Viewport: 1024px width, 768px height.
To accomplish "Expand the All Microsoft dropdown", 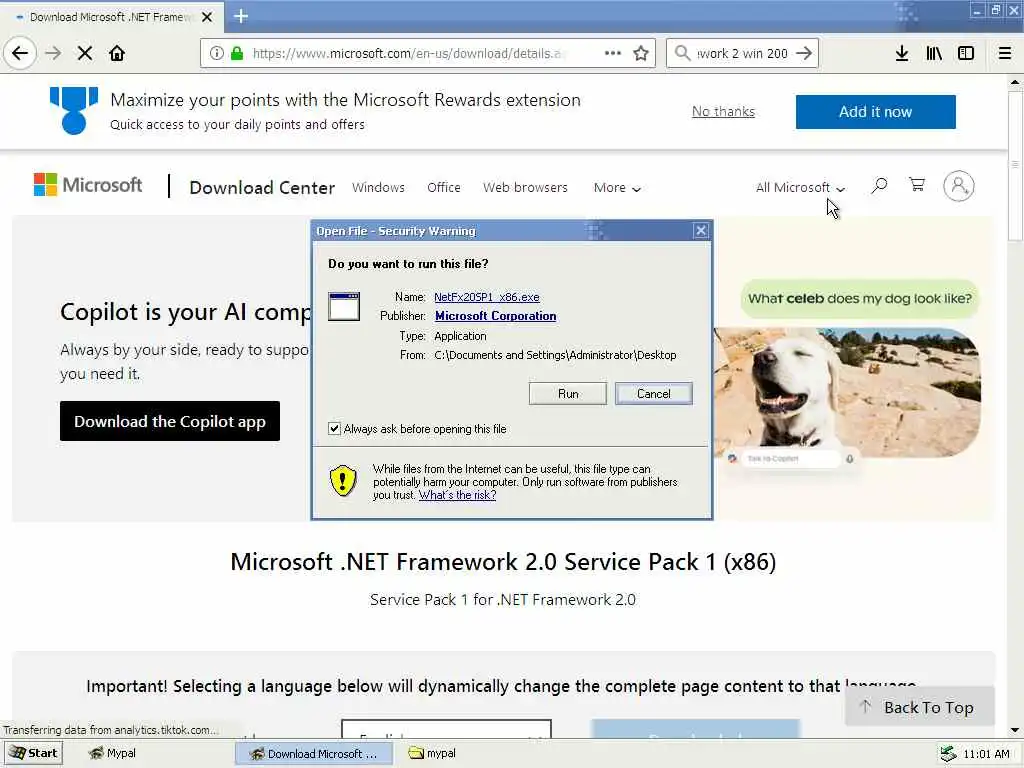I will pos(800,188).
